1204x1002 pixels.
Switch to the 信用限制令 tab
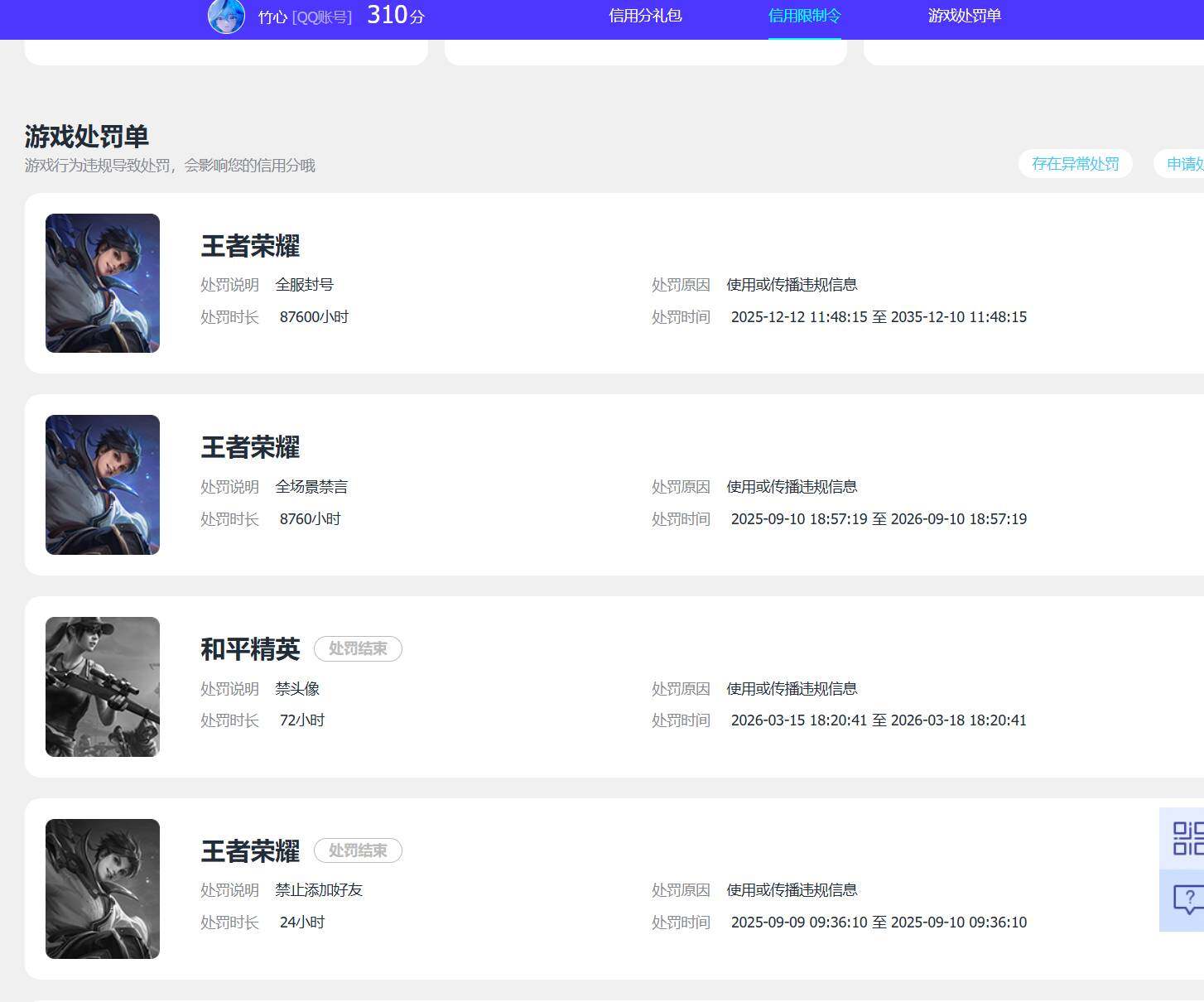click(x=804, y=16)
